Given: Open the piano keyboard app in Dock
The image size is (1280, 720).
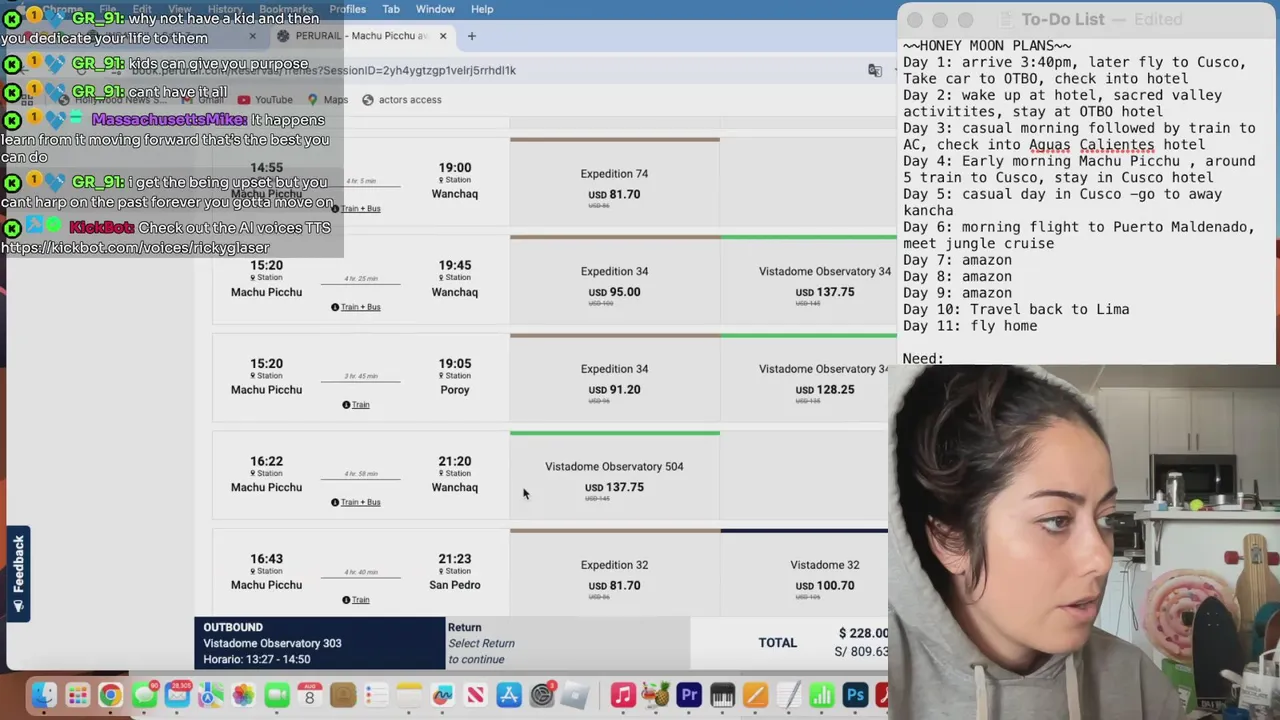Looking at the screenshot, I should click(722, 695).
